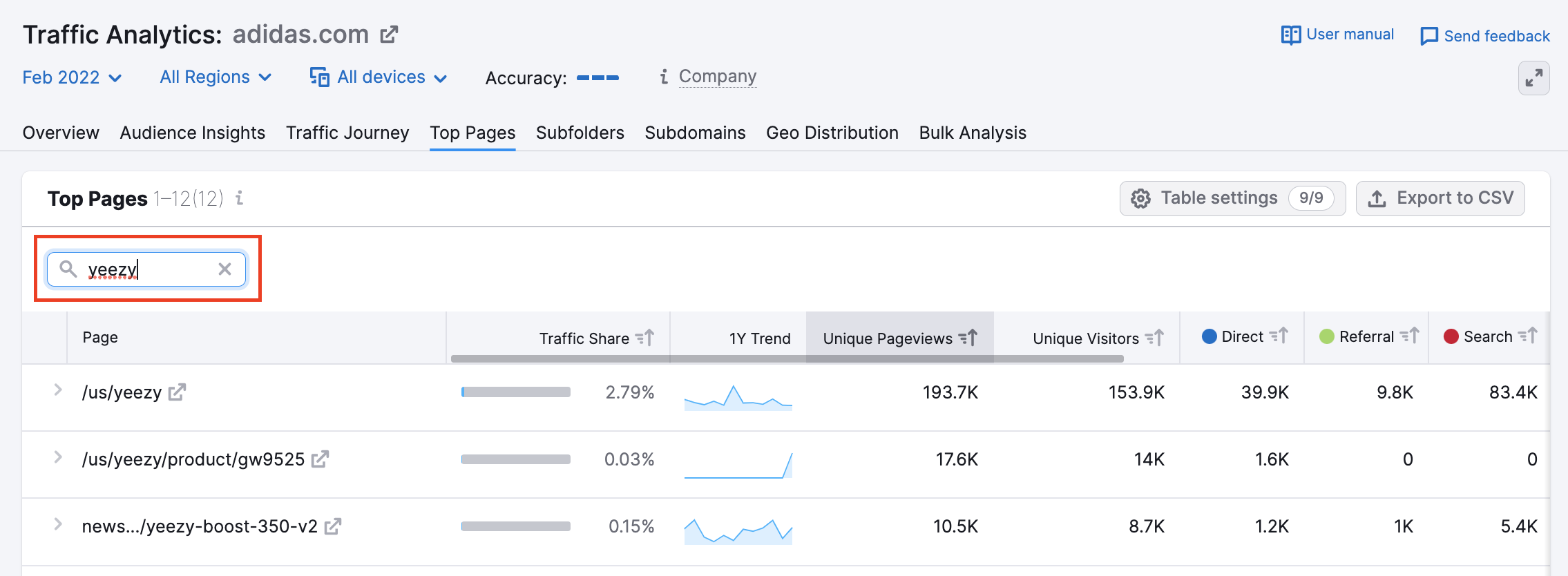Sort by Unique Pageviews icon
The image size is (1568, 576).
968,338
